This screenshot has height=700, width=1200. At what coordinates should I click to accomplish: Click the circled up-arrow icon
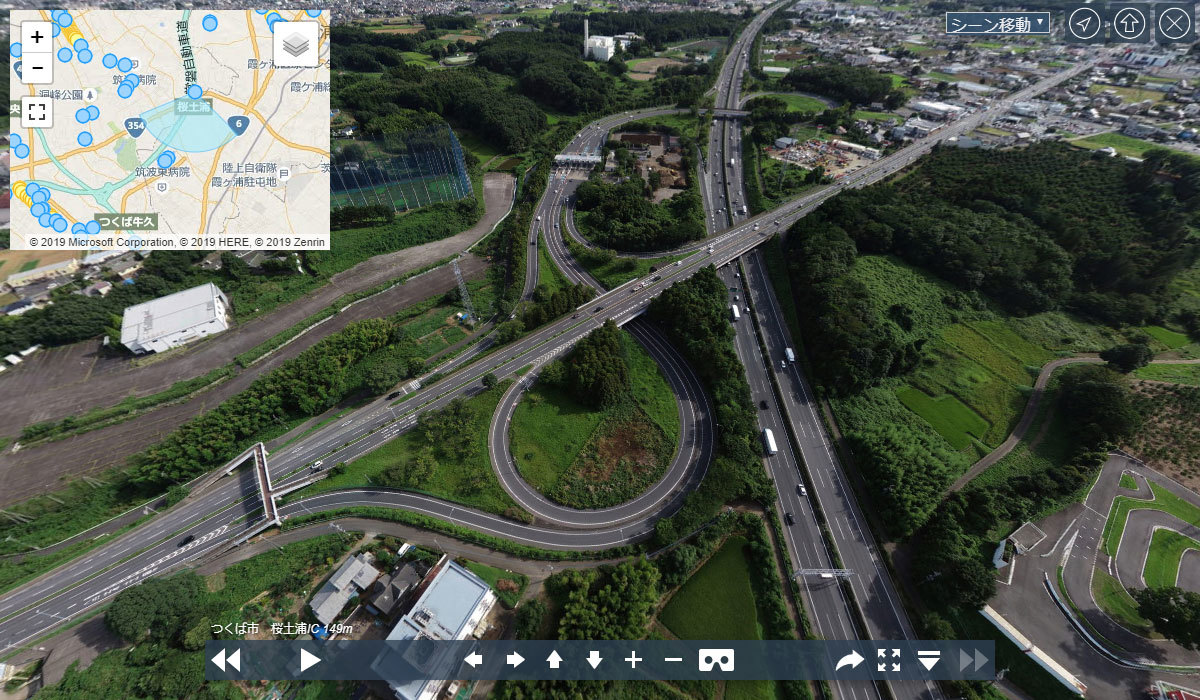pyautogui.click(x=1129, y=23)
